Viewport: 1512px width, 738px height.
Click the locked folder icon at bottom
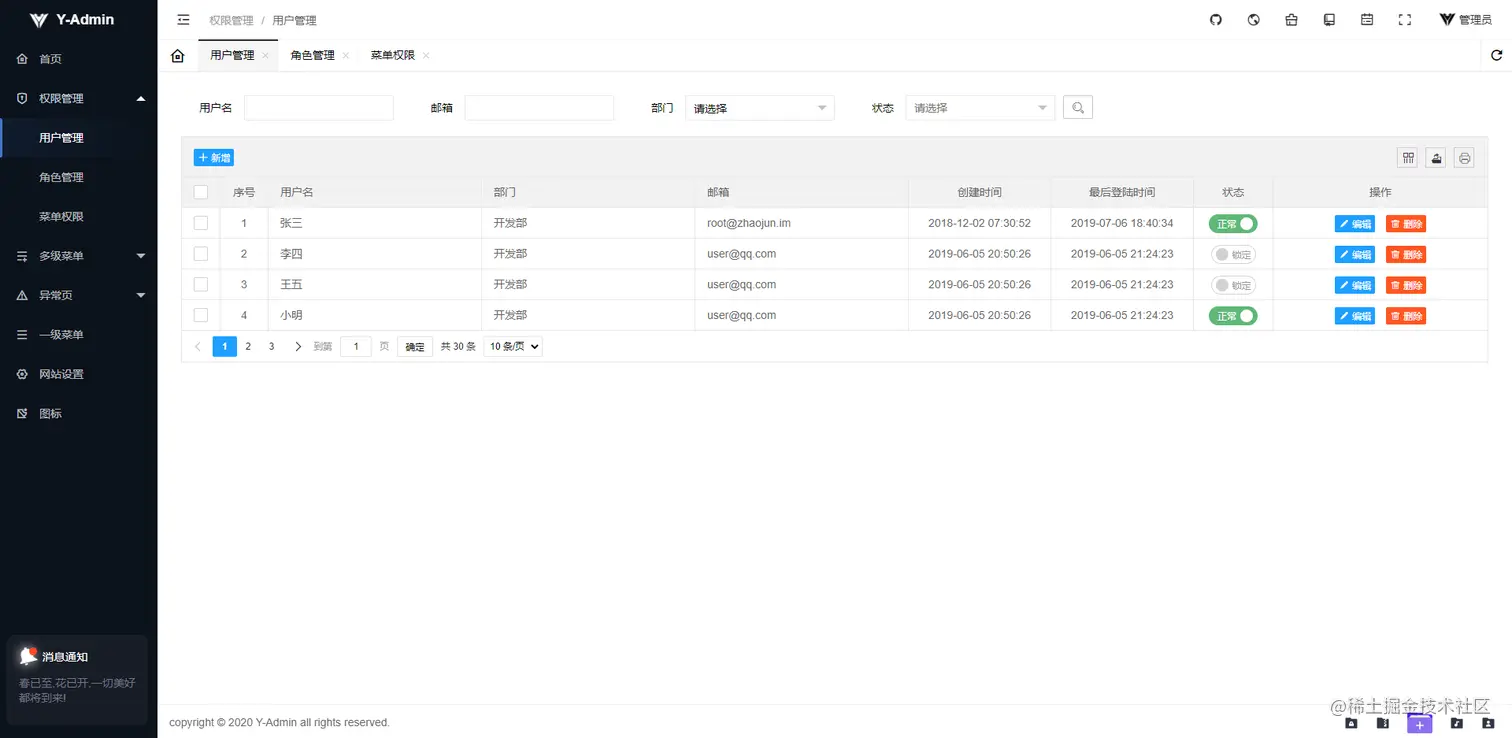[x=1351, y=723]
